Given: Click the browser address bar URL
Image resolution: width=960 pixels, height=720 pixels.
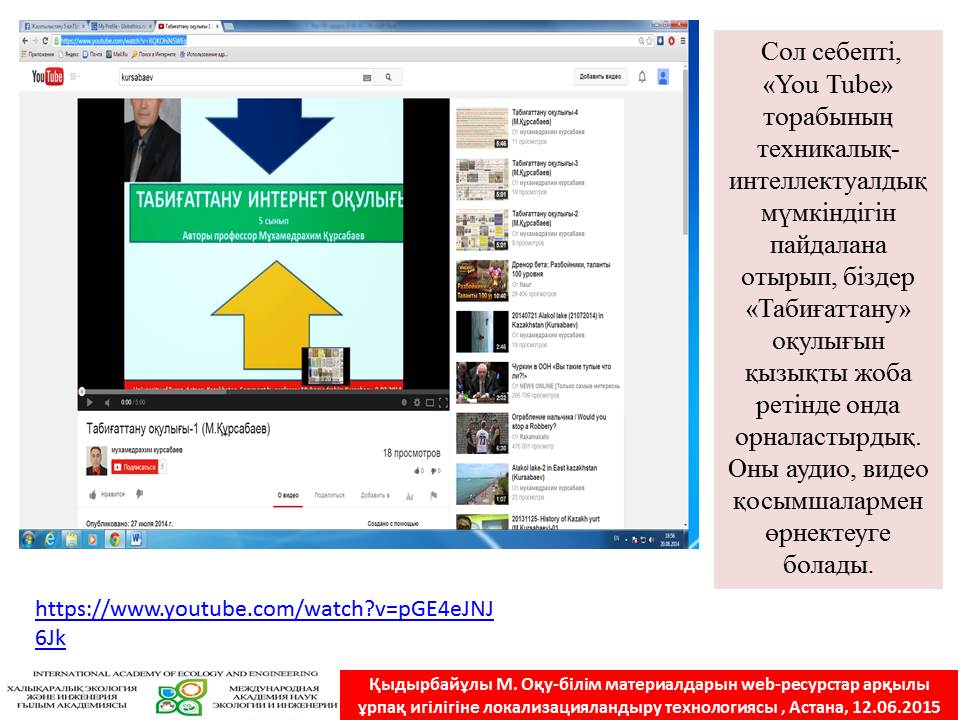Looking at the screenshot, I should [124, 41].
